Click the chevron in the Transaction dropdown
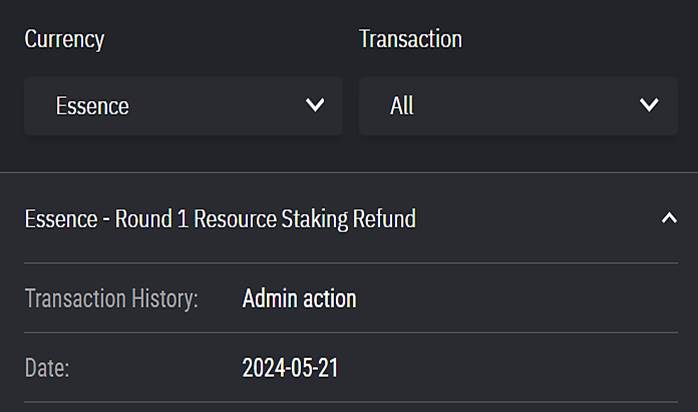This screenshot has width=698, height=412. pyautogui.click(x=649, y=105)
